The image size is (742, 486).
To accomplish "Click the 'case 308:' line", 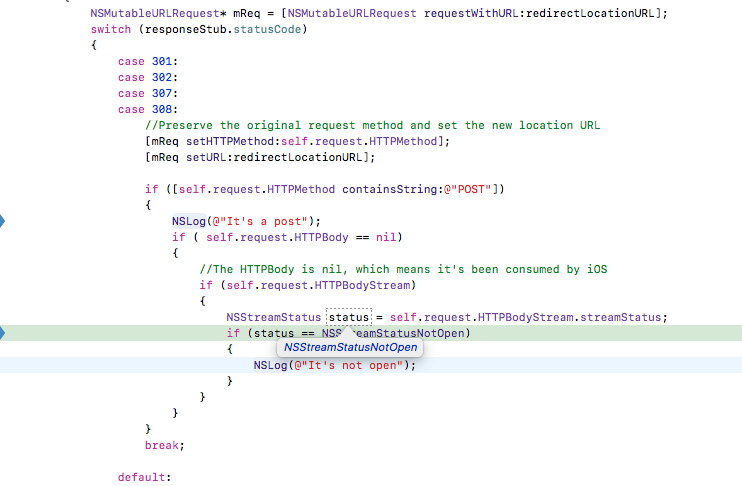I will (x=148, y=109).
